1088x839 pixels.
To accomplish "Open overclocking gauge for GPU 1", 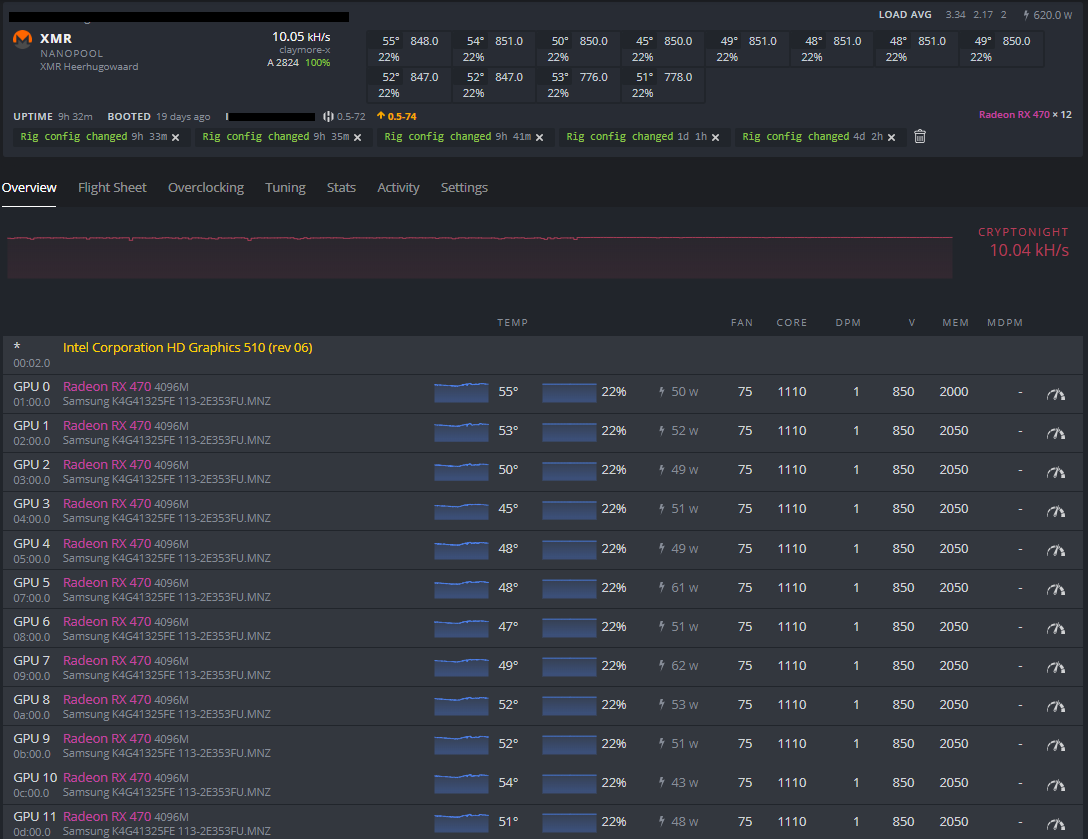I will pos(1055,434).
